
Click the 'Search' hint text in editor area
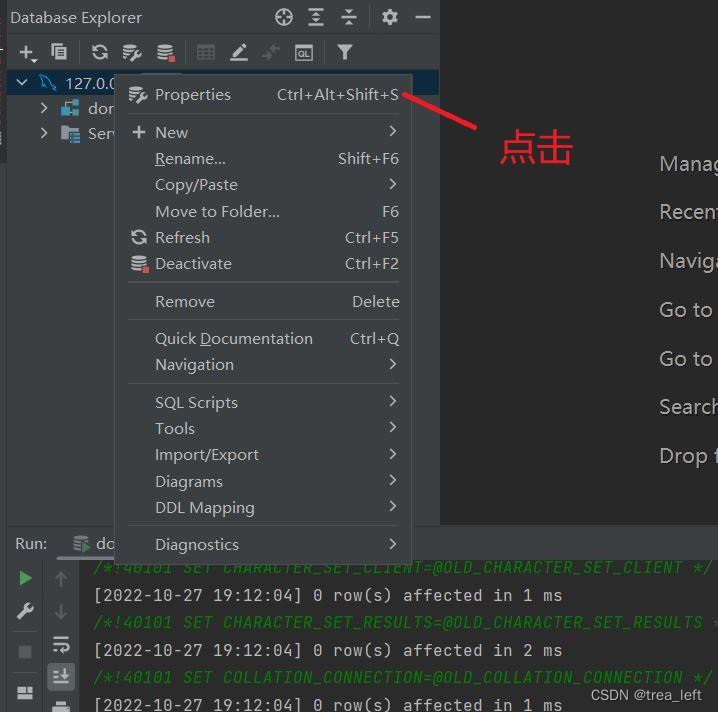[x=688, y=407]
